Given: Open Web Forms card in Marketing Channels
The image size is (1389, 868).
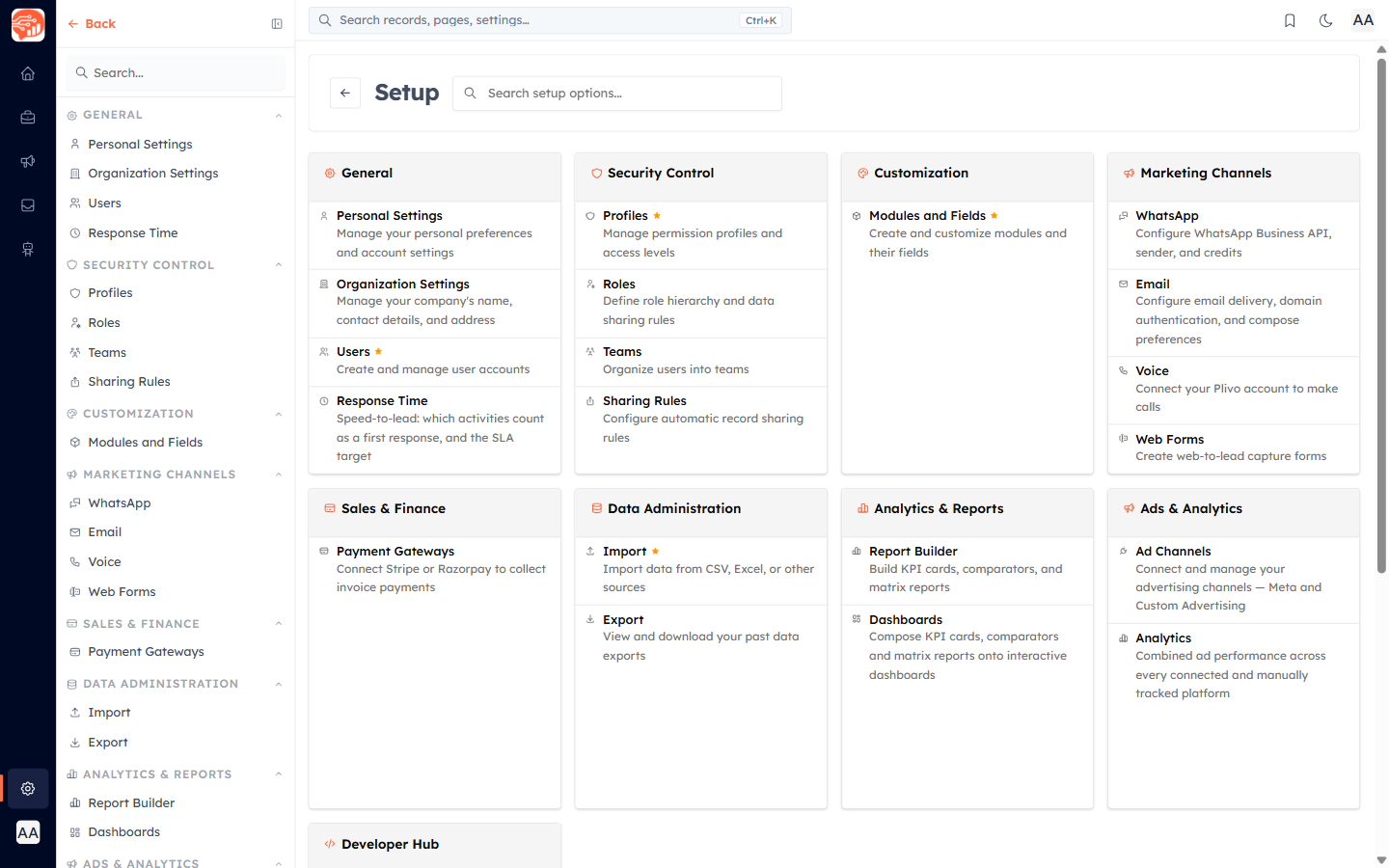Looking at the screenshot, I should click(1234, 448).
